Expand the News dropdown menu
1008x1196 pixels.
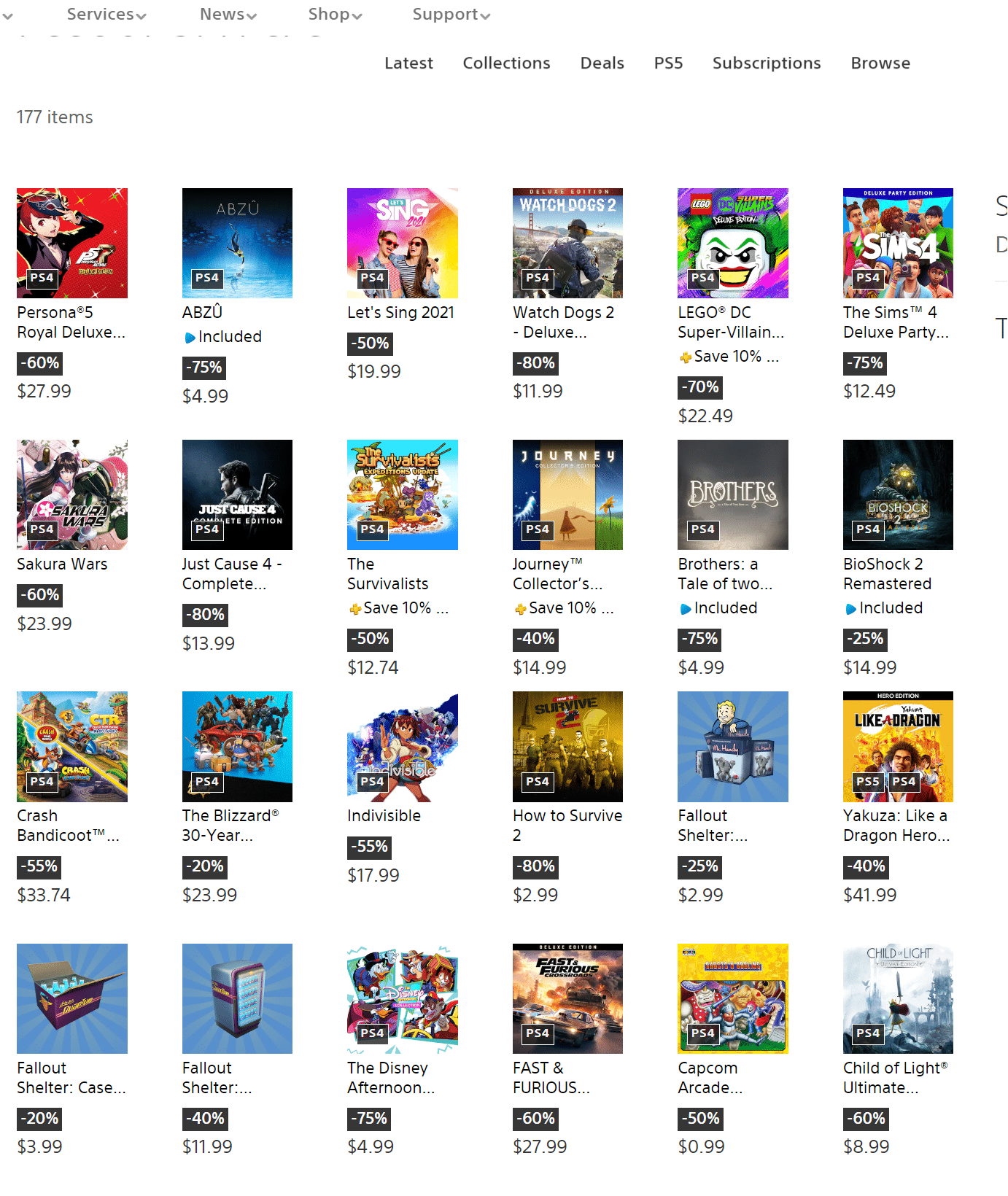click(228, 14)
